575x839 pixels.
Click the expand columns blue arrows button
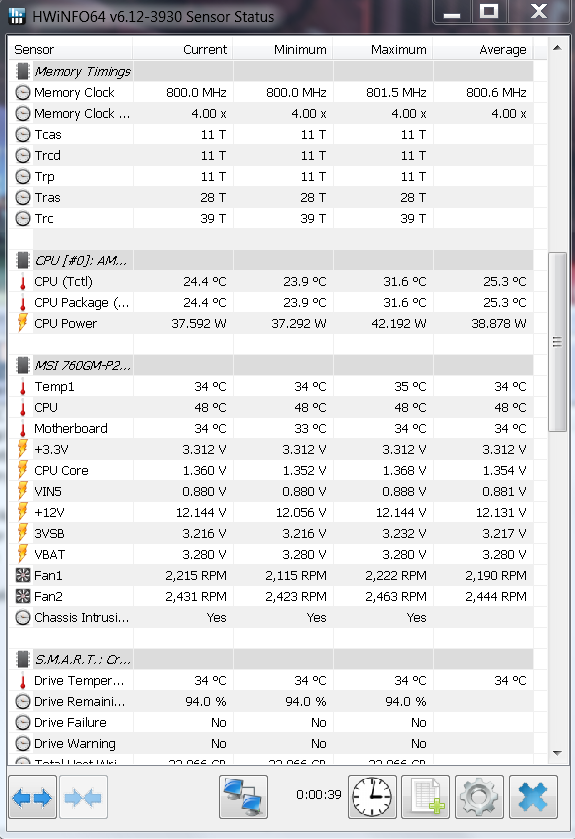pyautogui.click(x=32, y=797)
